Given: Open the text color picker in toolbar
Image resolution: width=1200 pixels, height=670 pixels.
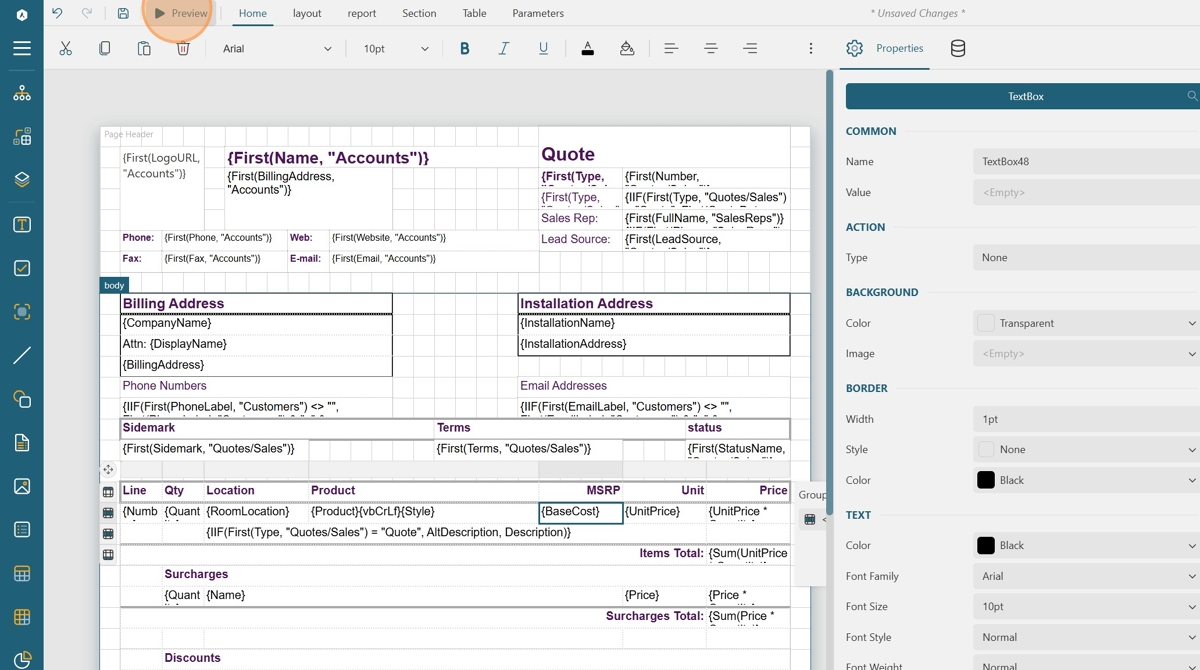Looking at the screenshot, I should (587, 48).
